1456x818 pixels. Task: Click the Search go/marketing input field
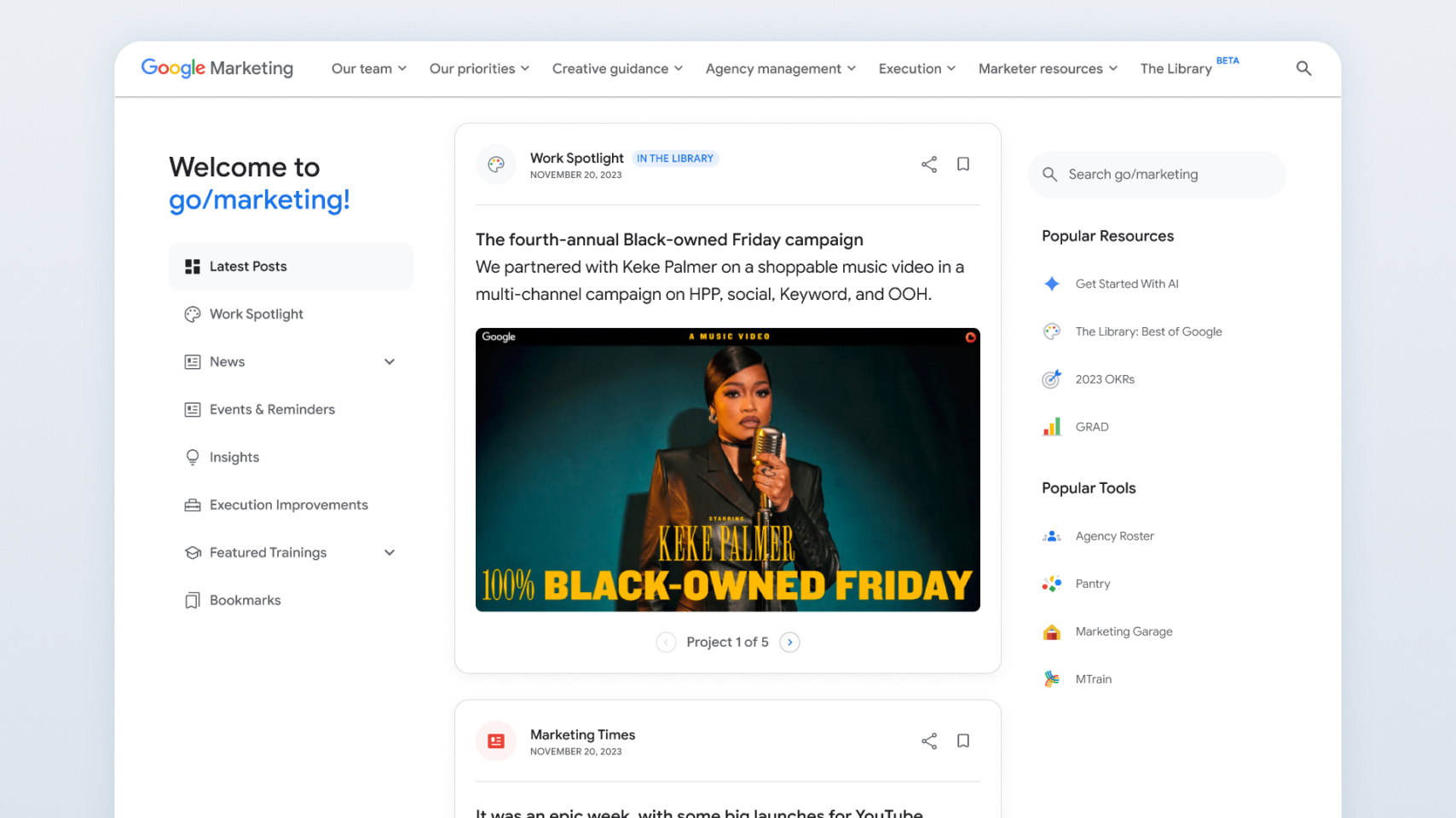[1157, 175]
